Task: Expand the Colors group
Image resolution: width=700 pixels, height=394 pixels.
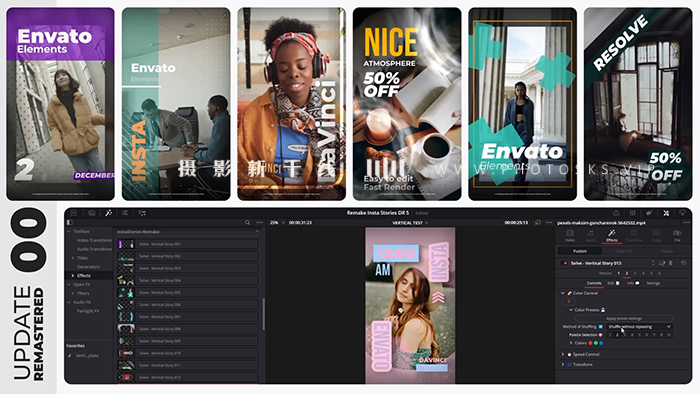Action: coord(571,343)
